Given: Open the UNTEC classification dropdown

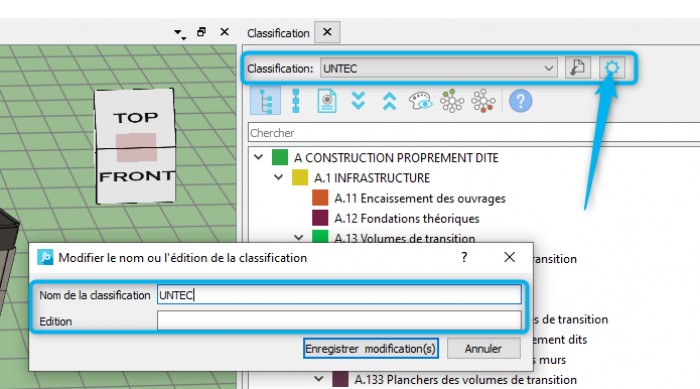Looking at the screenshot, I should click(438, 68).
